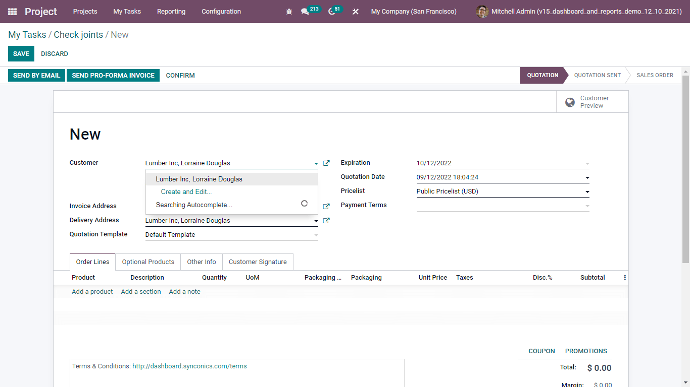690x387 pixels.
Task: Go to My Tasks breadcrumb
Action: (x=27, y=35)
